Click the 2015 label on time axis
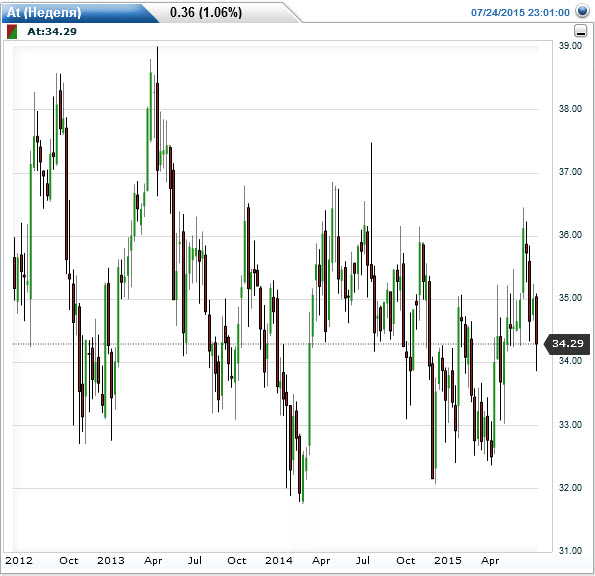The image size is (595, 576). coord(448,560)
